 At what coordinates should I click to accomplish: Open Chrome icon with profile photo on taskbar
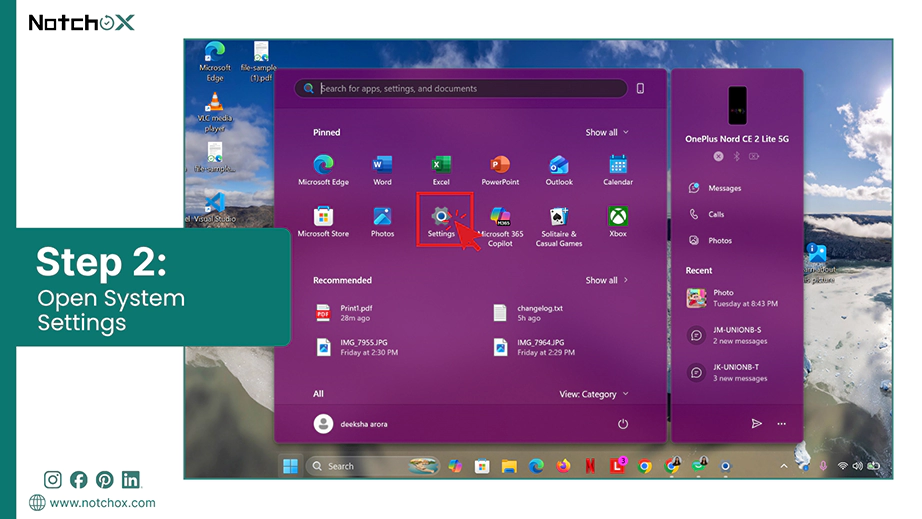point(672,466)
